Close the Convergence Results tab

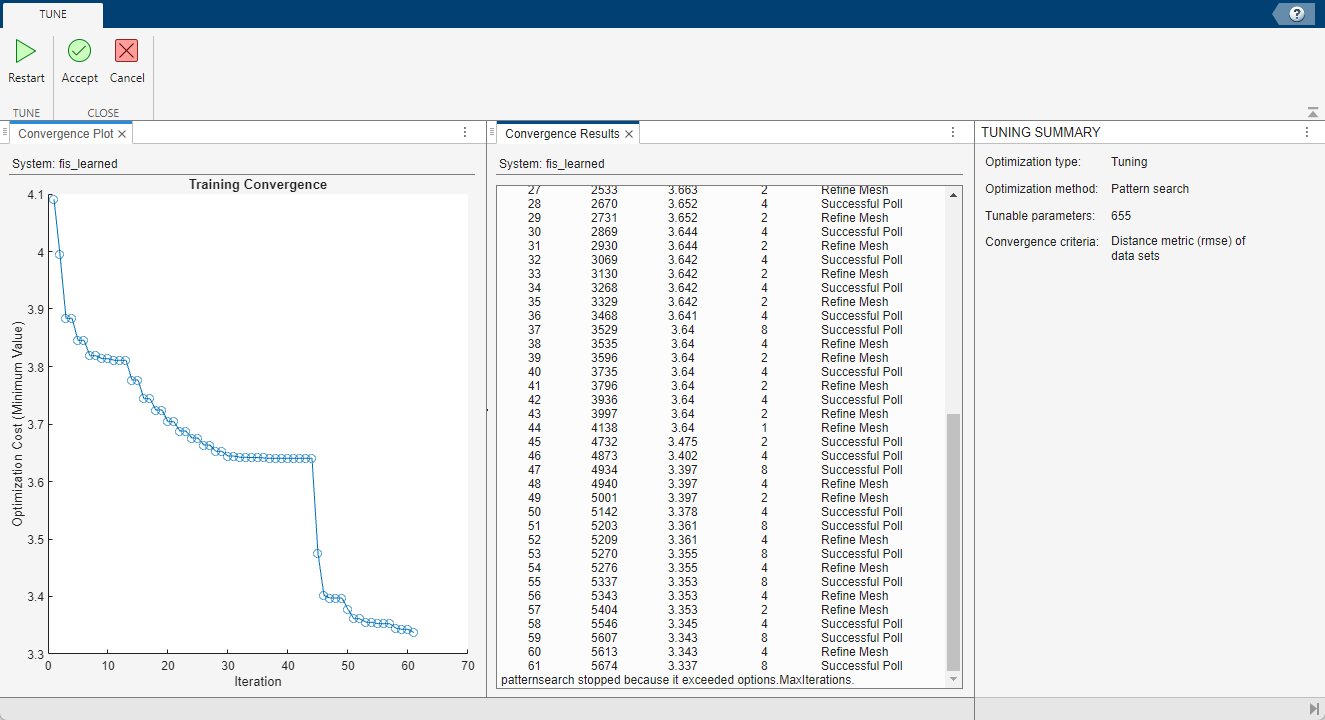629,132
